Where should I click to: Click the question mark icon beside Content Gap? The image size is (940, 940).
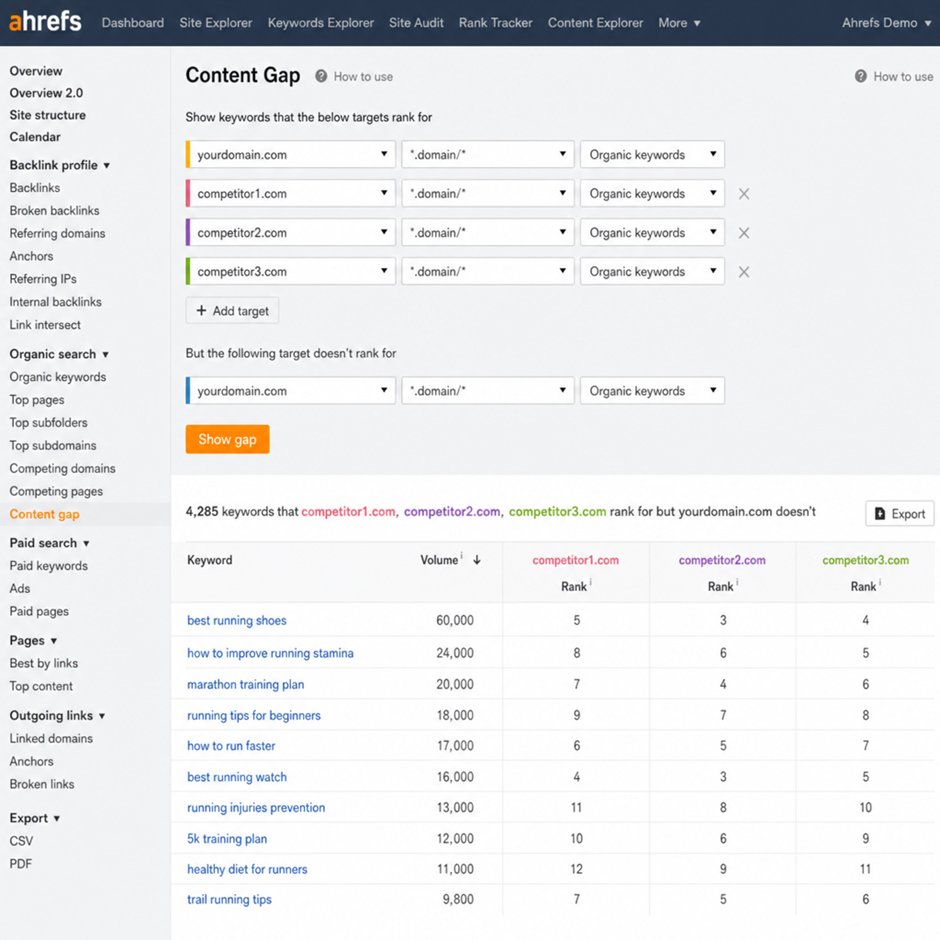pyautogui.click(x=321, y=76)
